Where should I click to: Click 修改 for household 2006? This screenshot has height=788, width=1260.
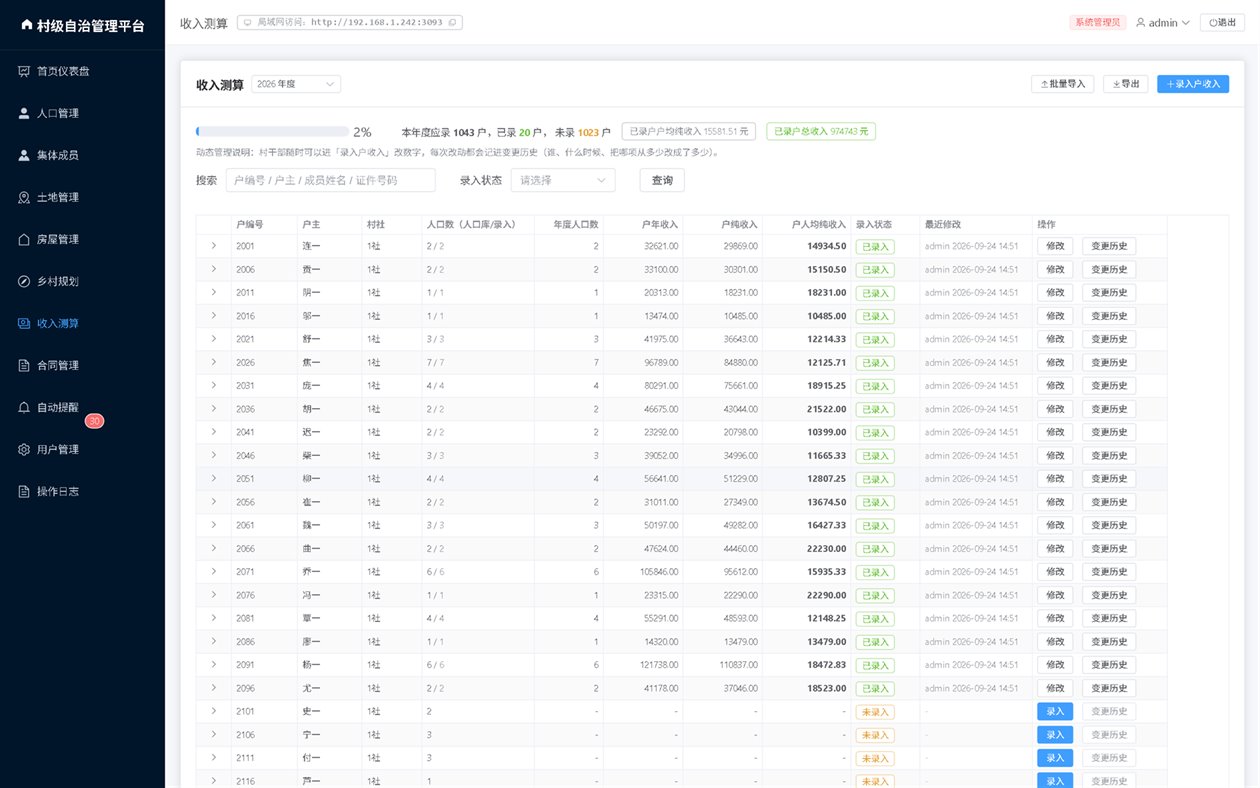[1055, 269]
